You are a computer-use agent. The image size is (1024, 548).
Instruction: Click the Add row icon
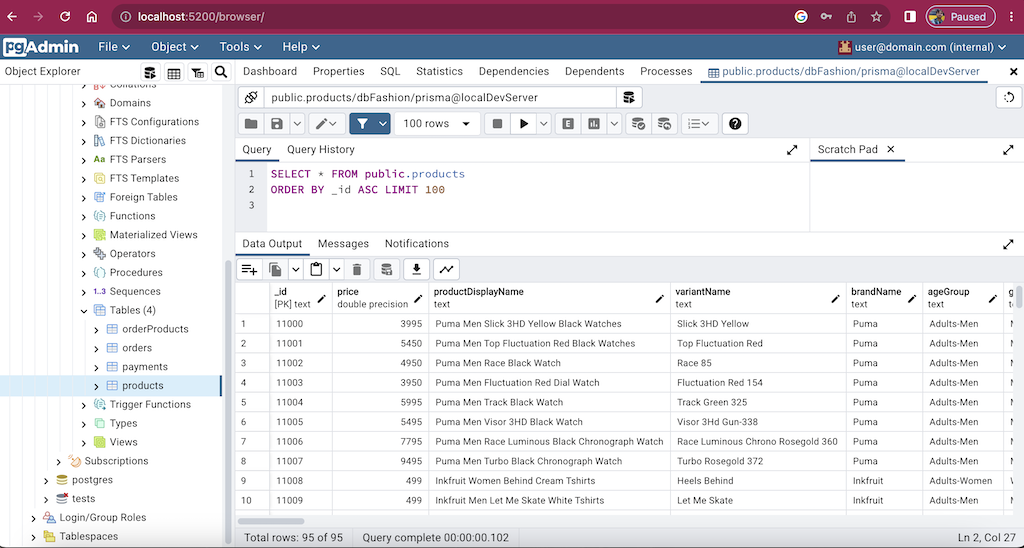click(x=249, y=269)
